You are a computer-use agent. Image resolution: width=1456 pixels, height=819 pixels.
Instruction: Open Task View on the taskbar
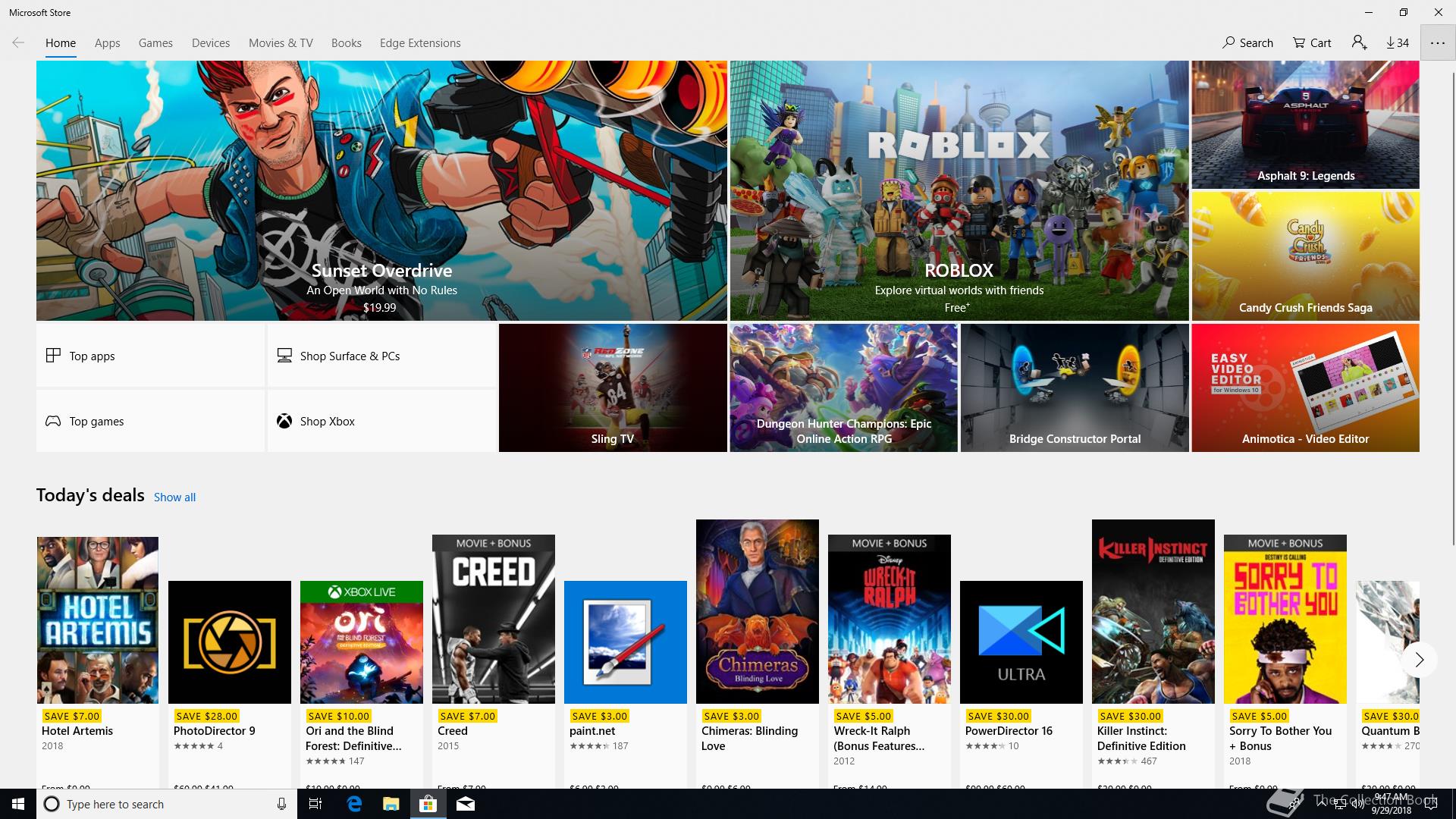(x=315, y=804)
